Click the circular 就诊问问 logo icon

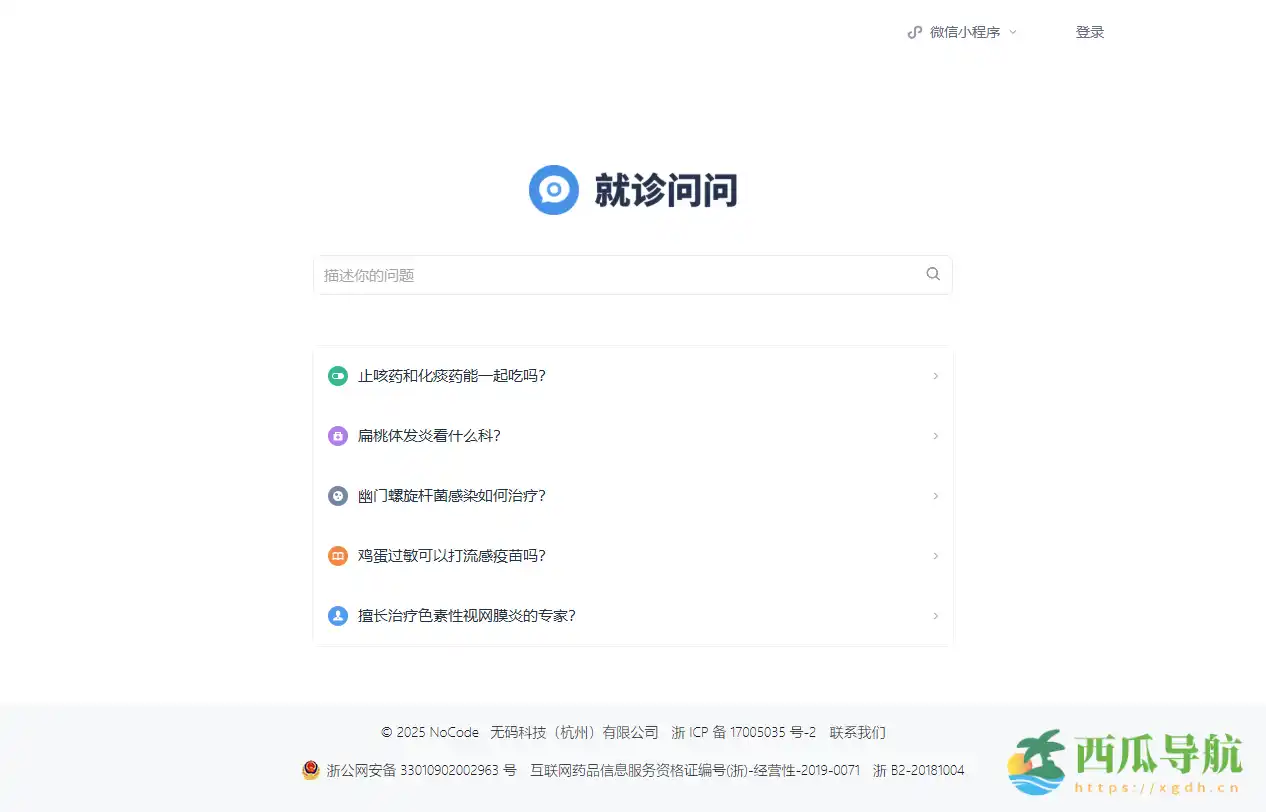(x=554, y=190)
